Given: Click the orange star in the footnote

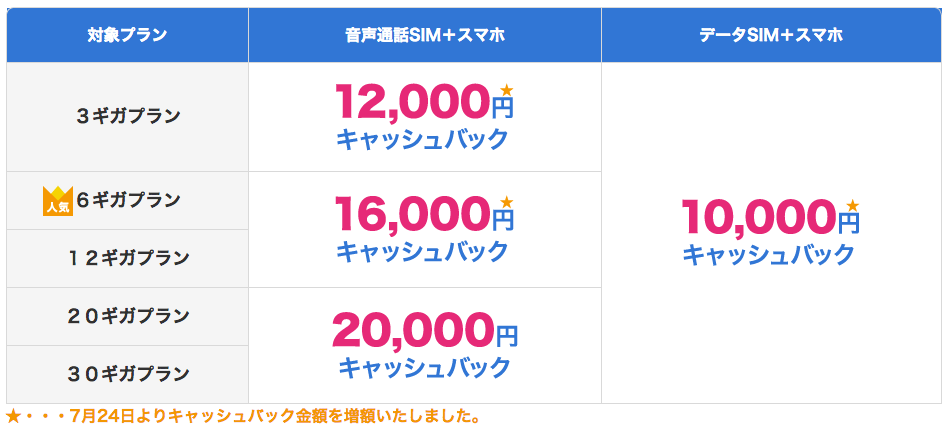Looking at the screenshot, I should coord(11,417).
